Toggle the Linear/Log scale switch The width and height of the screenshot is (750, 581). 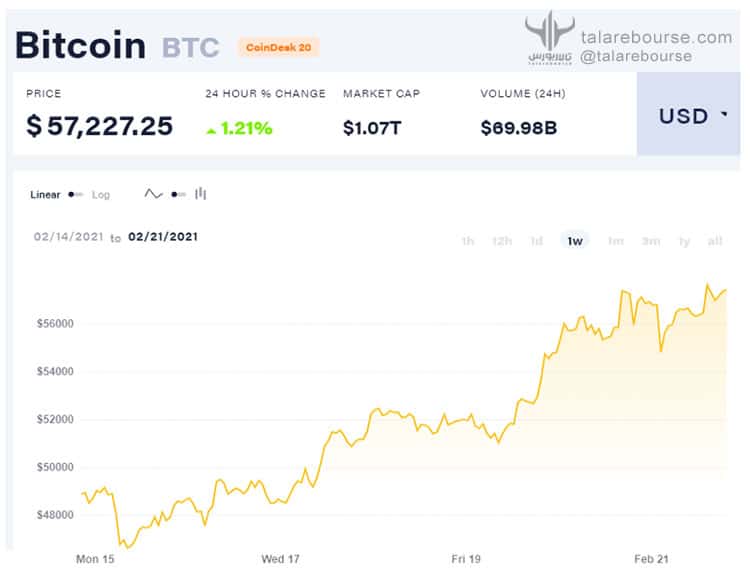76,194
